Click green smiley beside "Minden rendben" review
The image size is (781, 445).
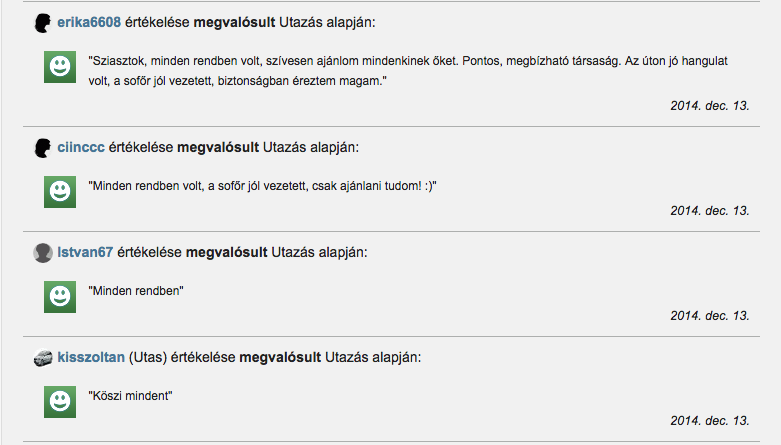tap(60, 297)
